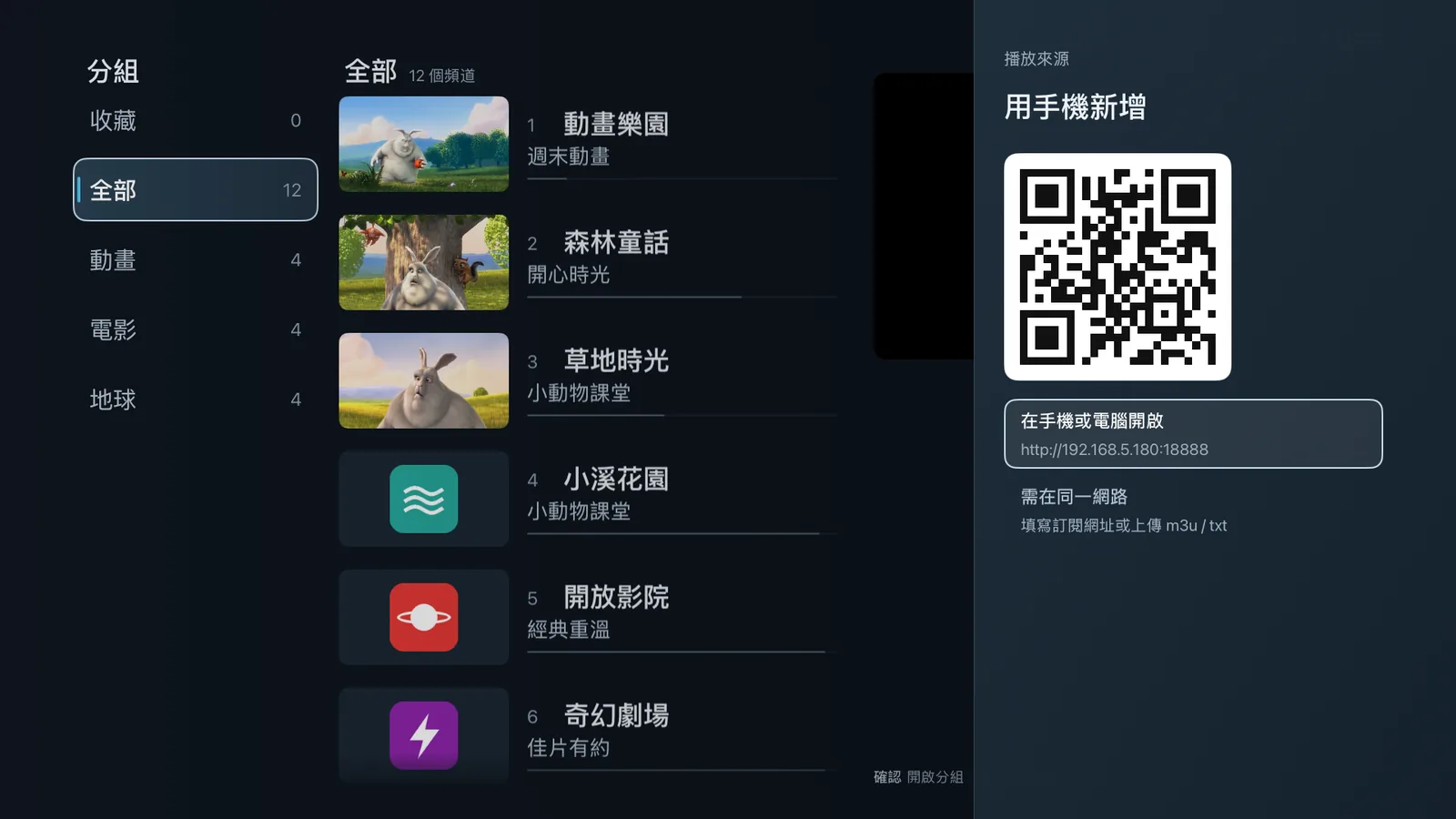1456x819 pixels.
Task: Select channel title 奇幻劇場
Action: (x=616, y=715)
